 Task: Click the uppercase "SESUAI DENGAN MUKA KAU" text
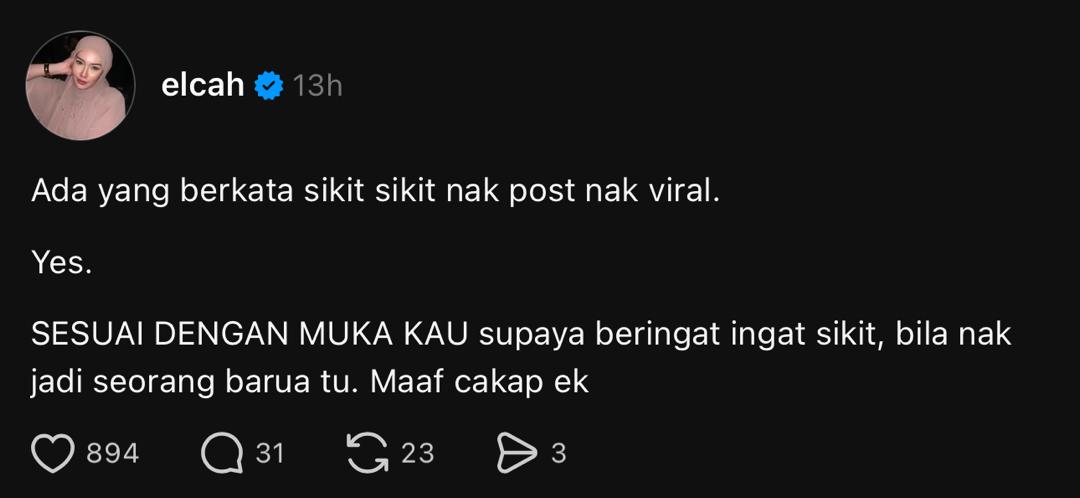[x=250, y=335]
